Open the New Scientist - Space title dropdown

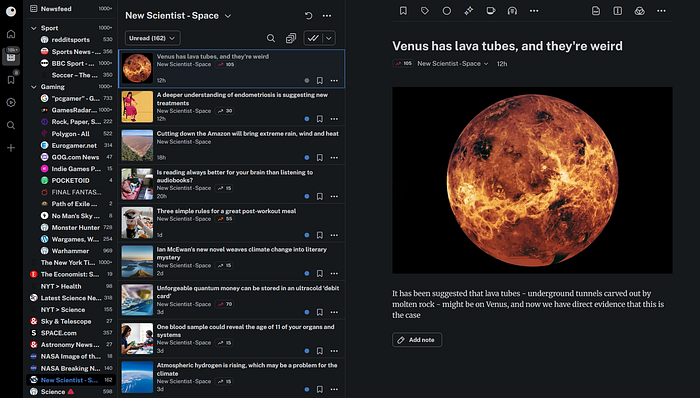pyautogui.click(x=228, y=16)
